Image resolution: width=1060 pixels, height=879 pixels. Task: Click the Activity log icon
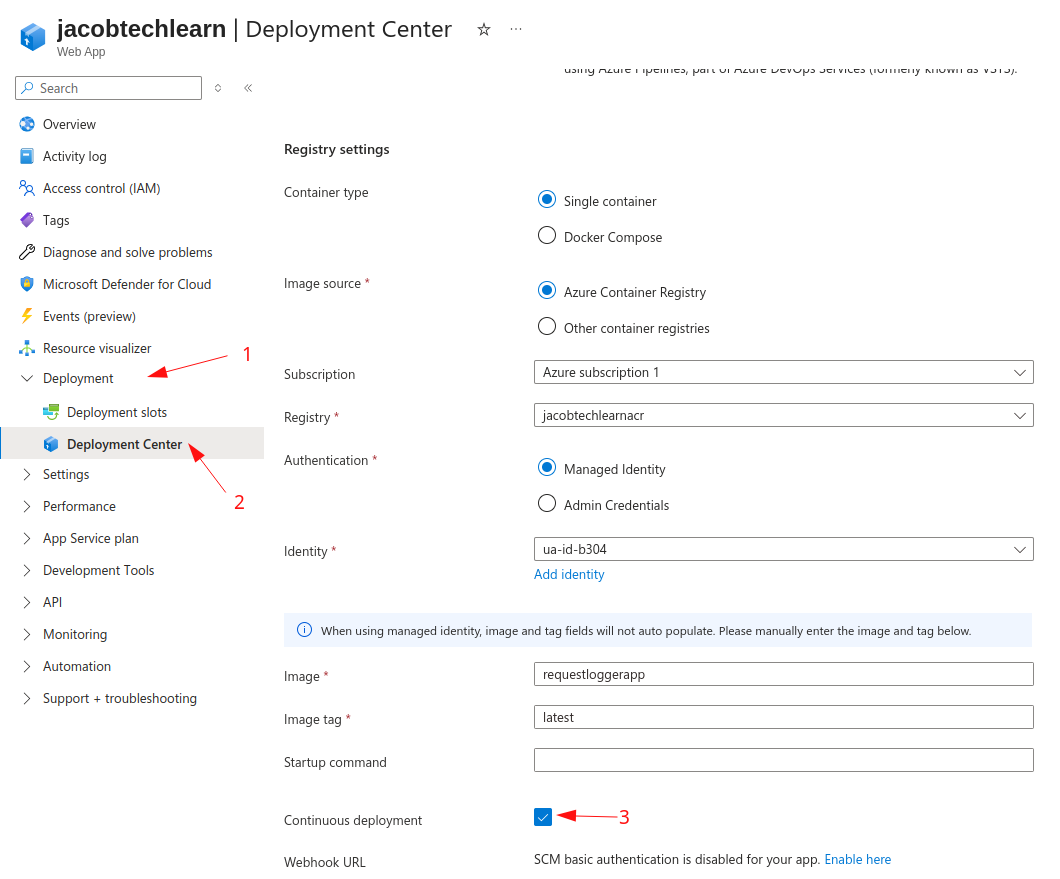point(27,156)
